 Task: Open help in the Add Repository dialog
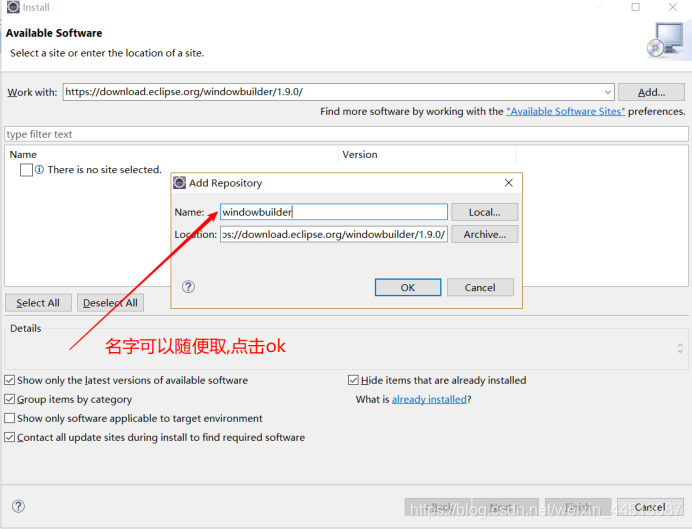coord(188,287)
